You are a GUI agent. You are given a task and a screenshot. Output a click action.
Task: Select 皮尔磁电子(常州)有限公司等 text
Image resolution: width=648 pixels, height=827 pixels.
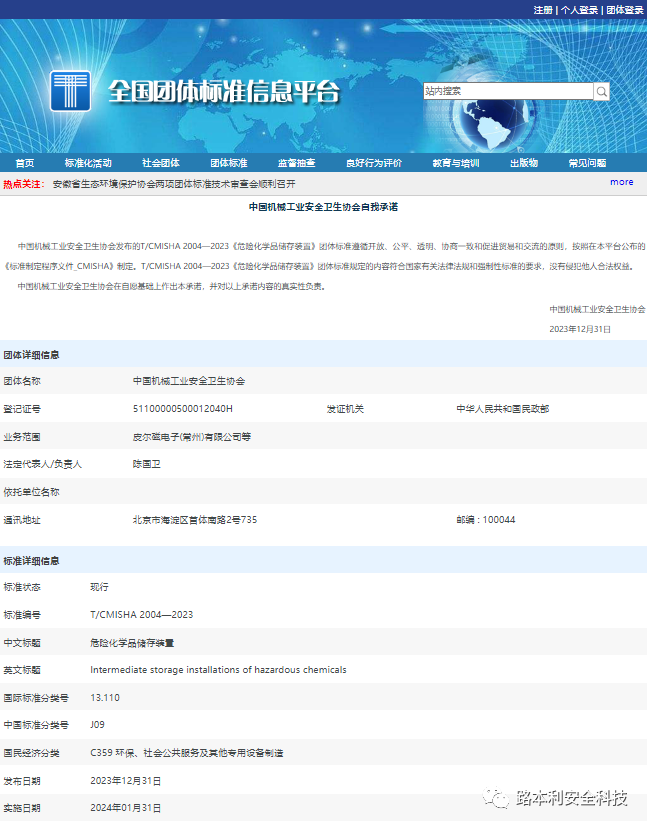[x=192, y=437]
